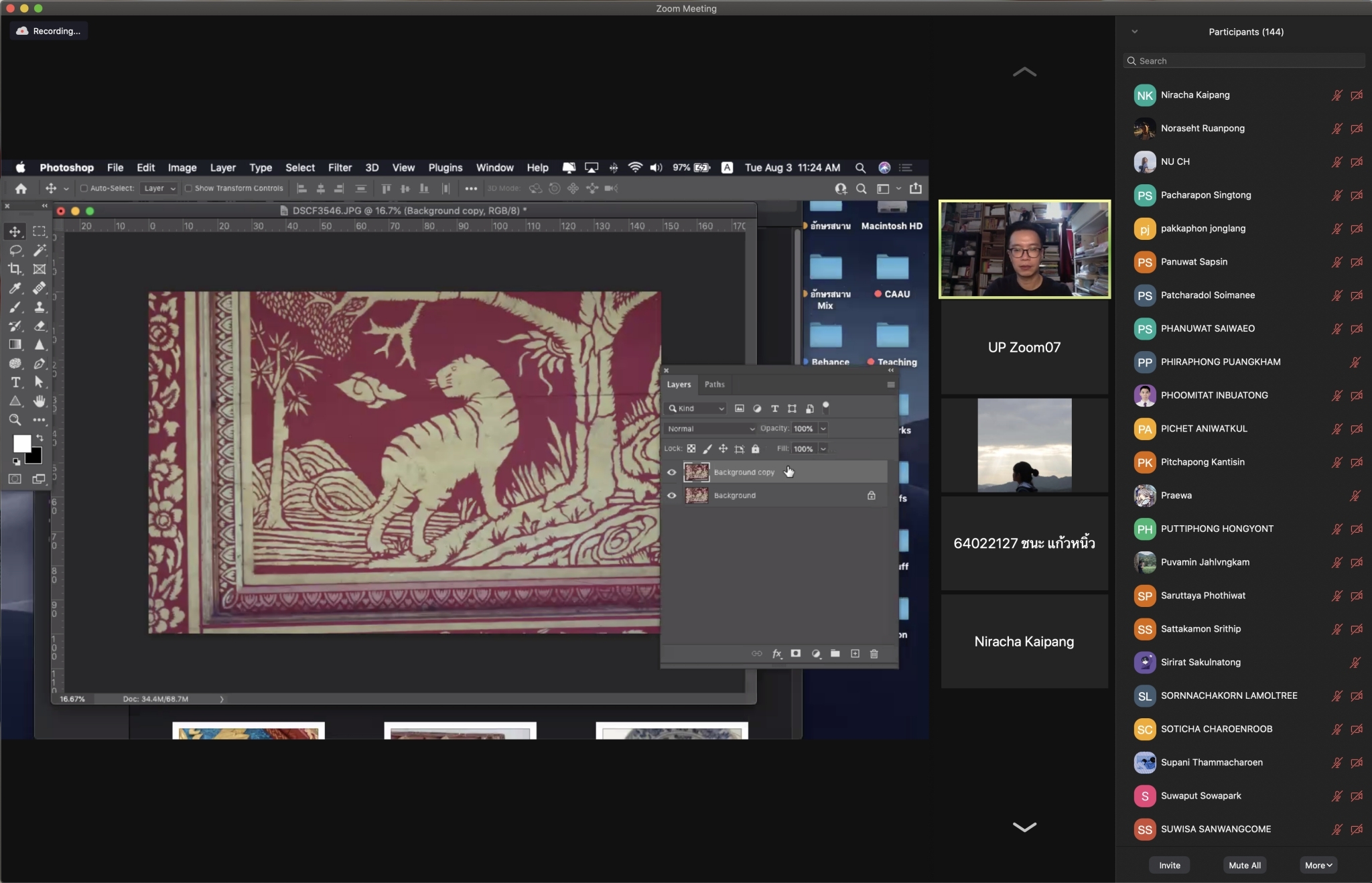Select the Gradient tool
This screenshot has width=1372, height=883.
(15, 344)
